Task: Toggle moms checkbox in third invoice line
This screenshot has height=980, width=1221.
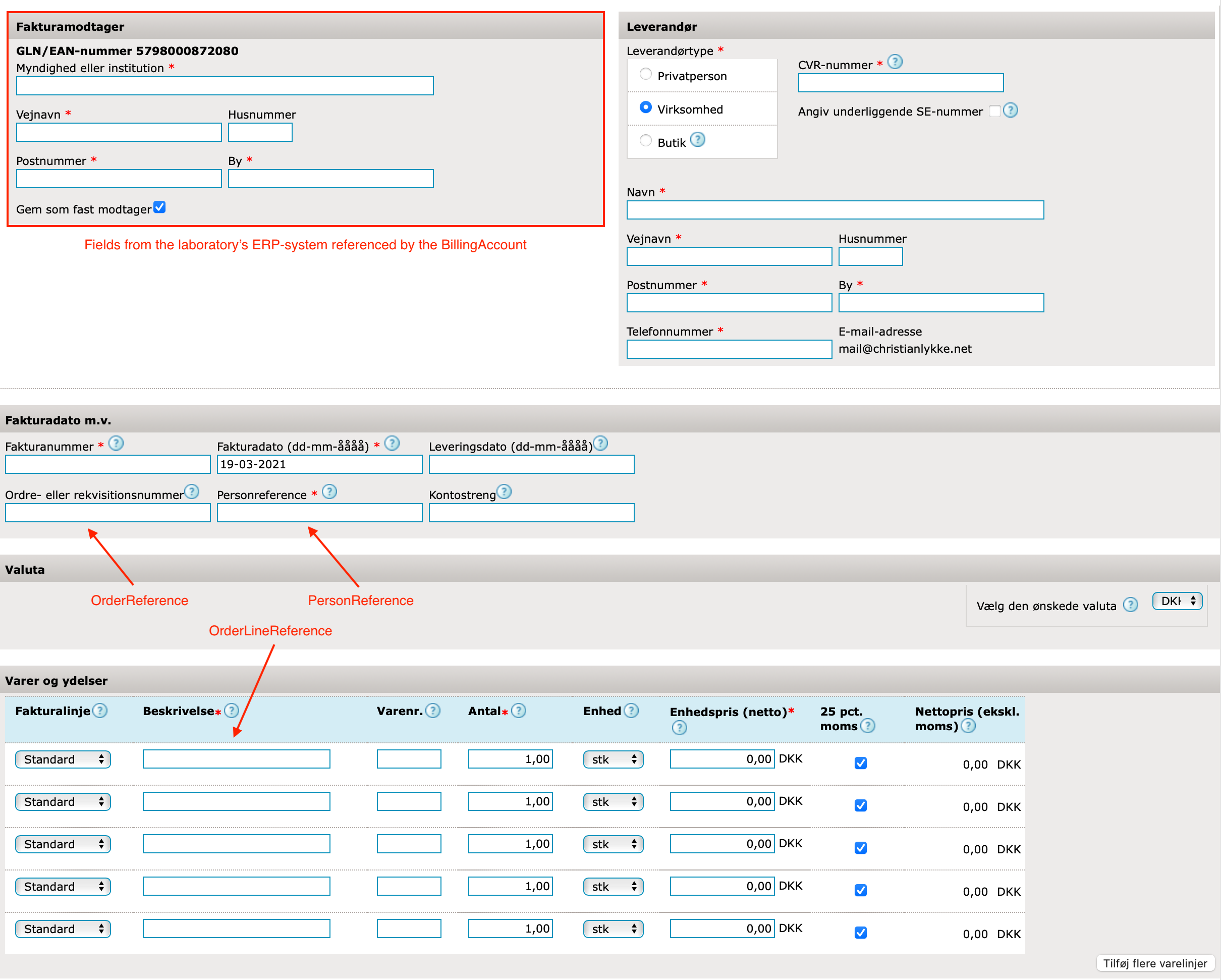Action: coord(861,849)
